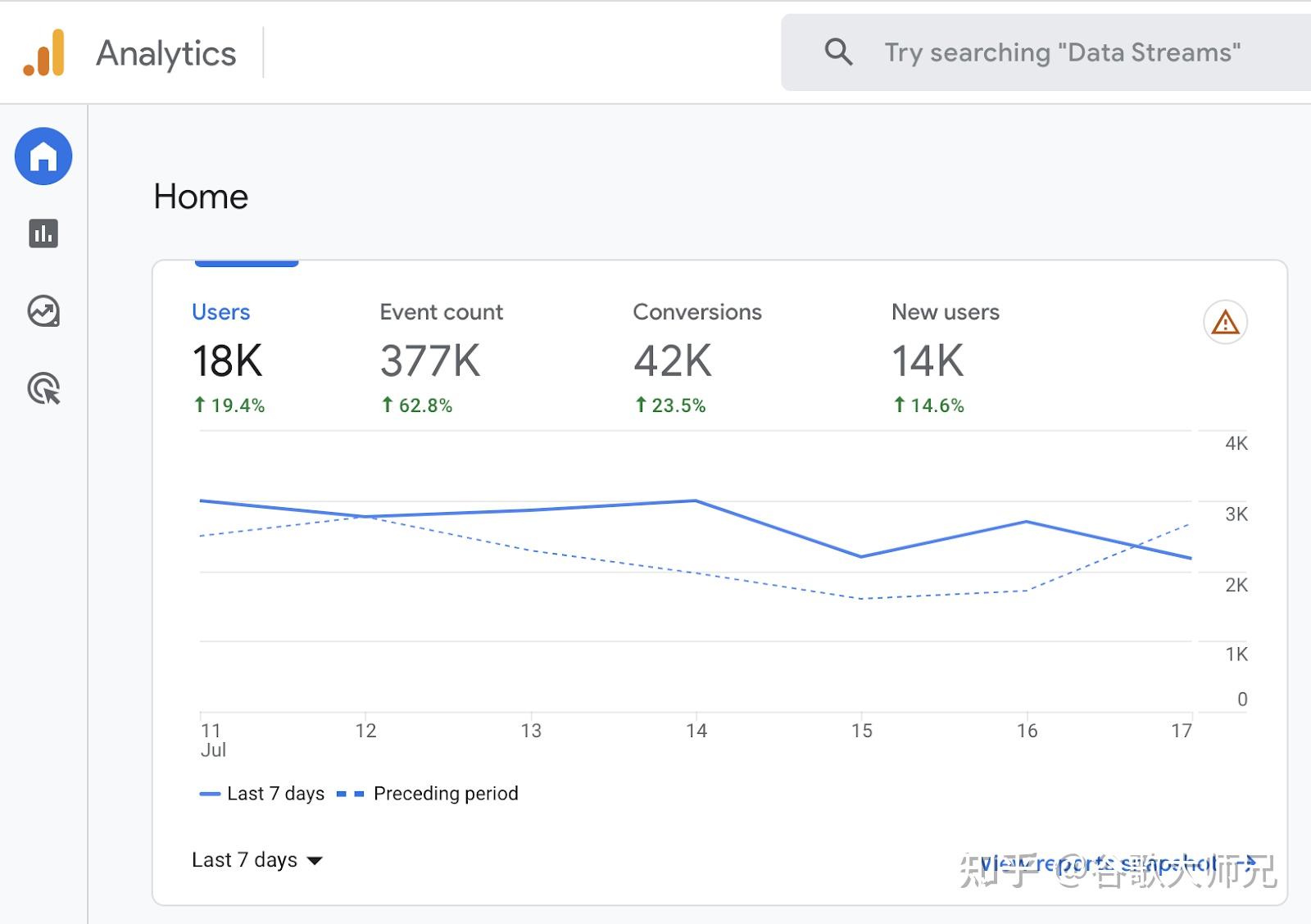Click the Try searching Data Streams field
The height and width of the screenshot is (924, 1311).
tap(1062, 52)
